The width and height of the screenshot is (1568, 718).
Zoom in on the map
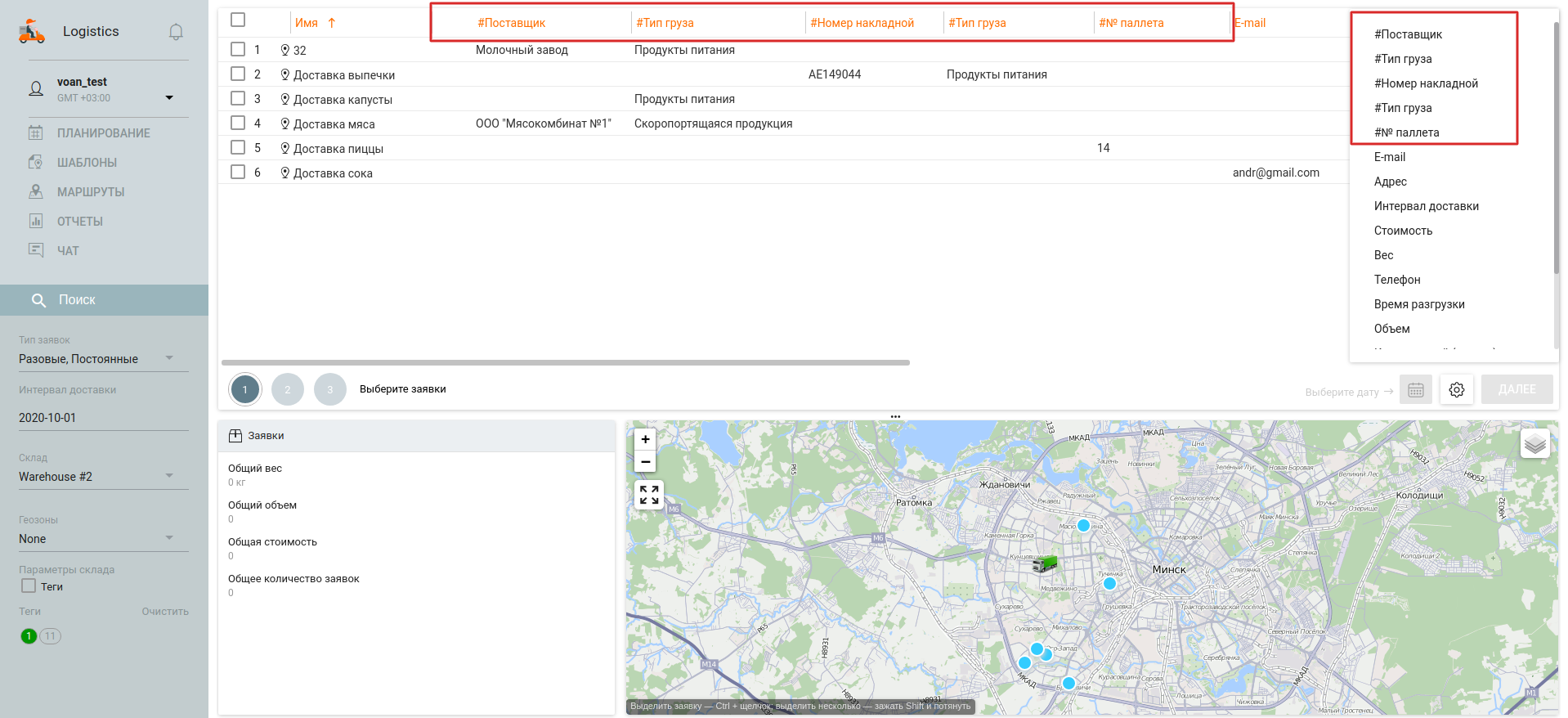pyautogui.click(x=645, y=439)
